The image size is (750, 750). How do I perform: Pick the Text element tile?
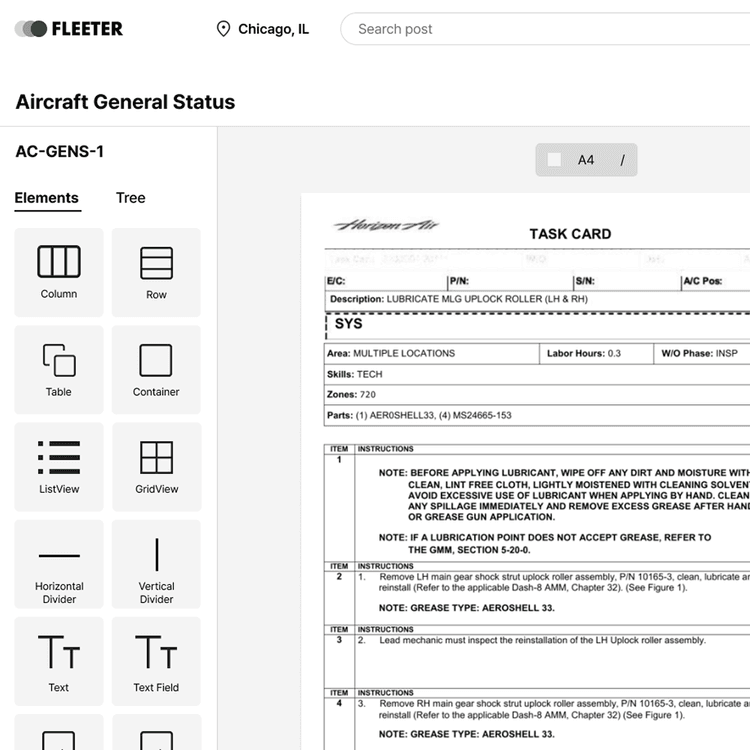(59, 661)
